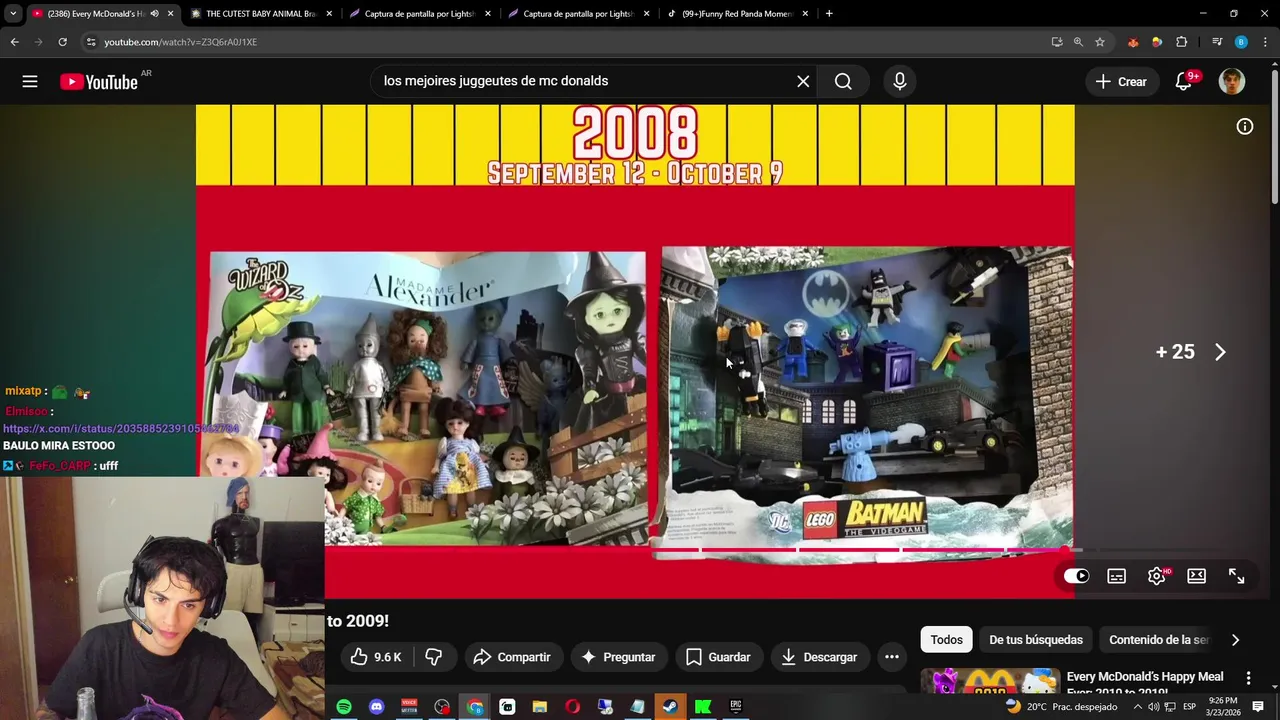Open Spotify from the taskbar

[344, 707]
